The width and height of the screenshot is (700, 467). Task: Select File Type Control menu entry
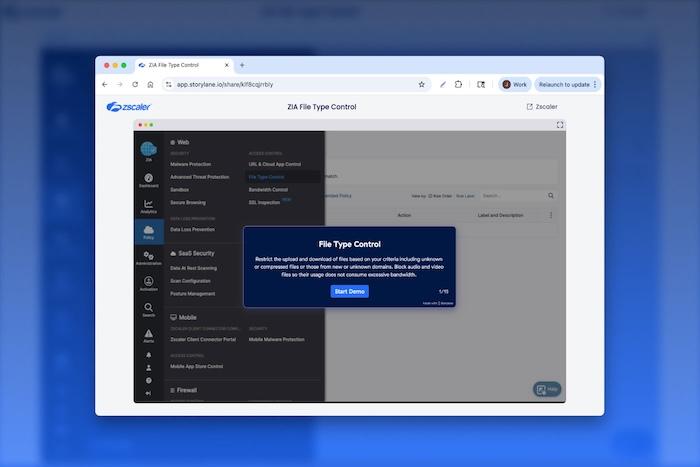(x=266, y=177)
